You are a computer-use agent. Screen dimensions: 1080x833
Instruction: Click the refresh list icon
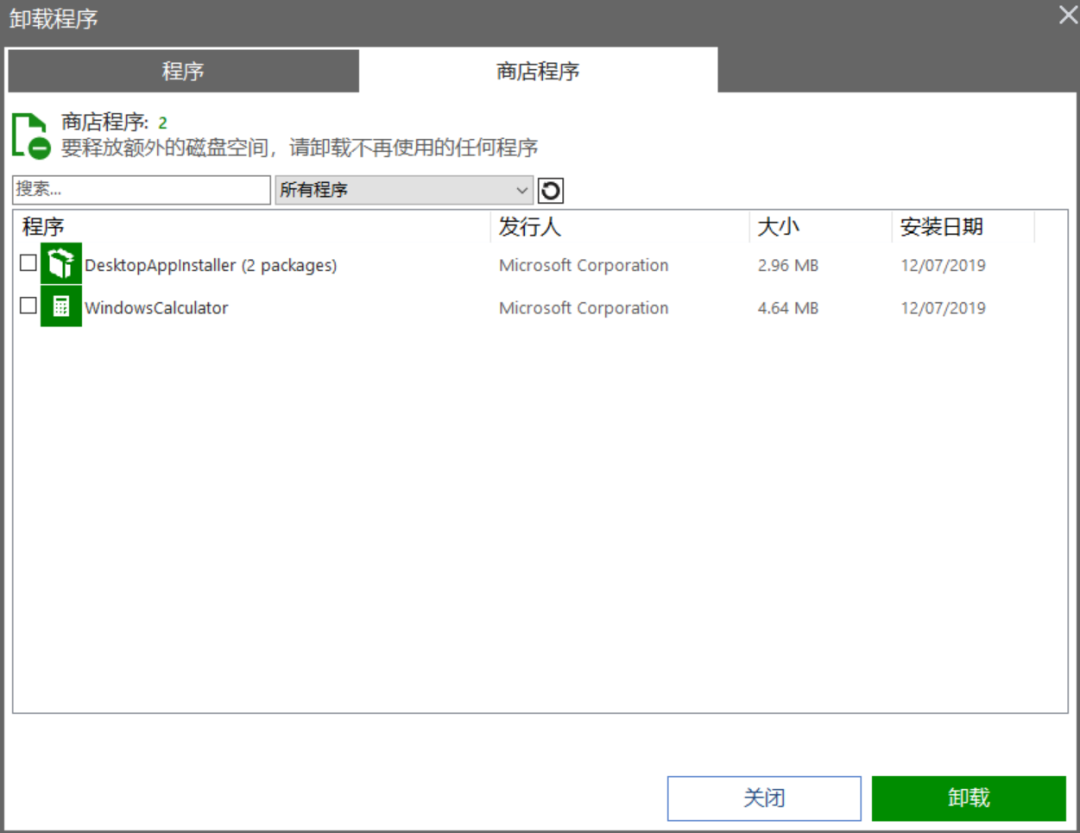(550, 190)
